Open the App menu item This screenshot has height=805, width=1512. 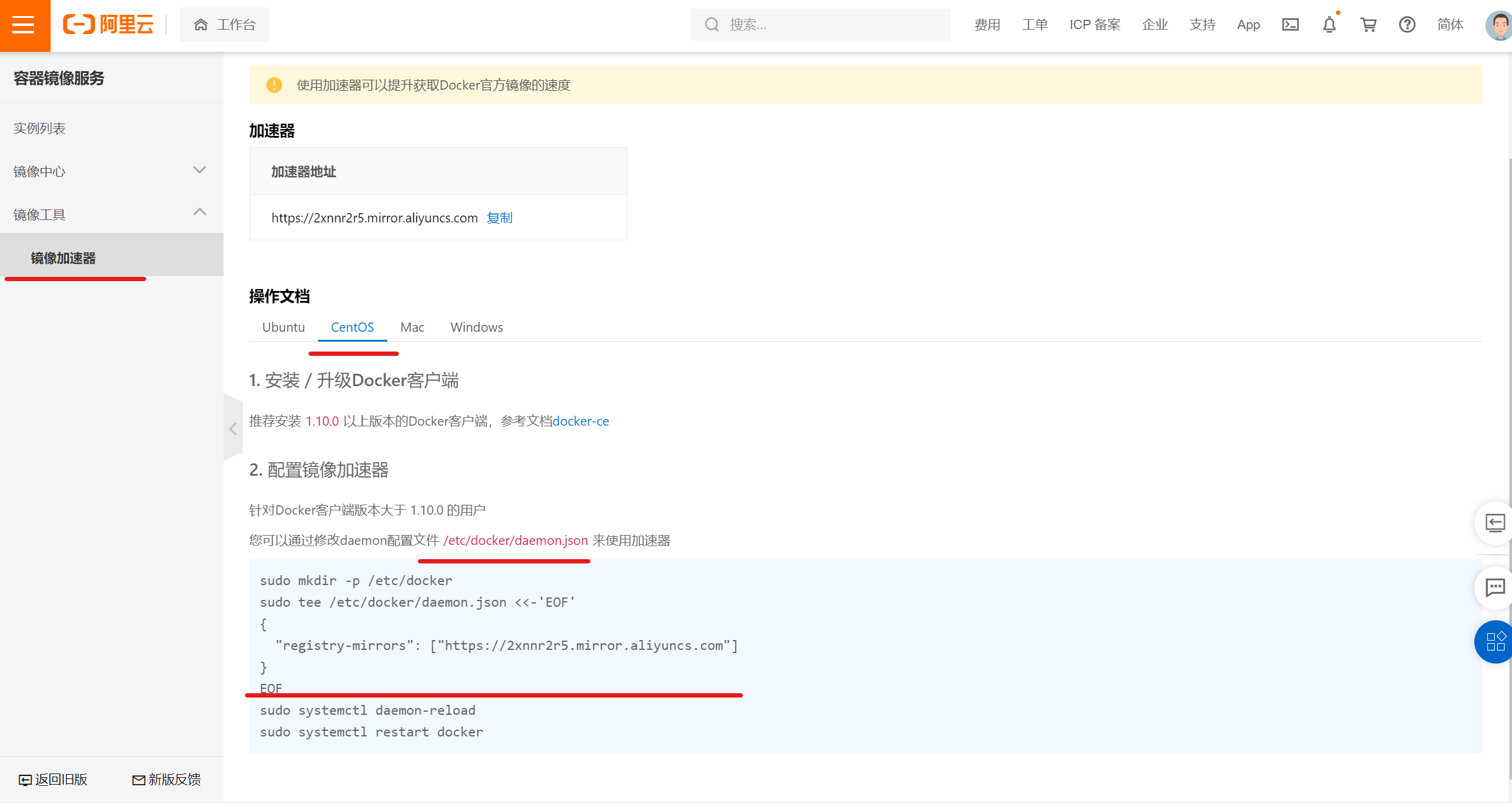[1248, 25]
